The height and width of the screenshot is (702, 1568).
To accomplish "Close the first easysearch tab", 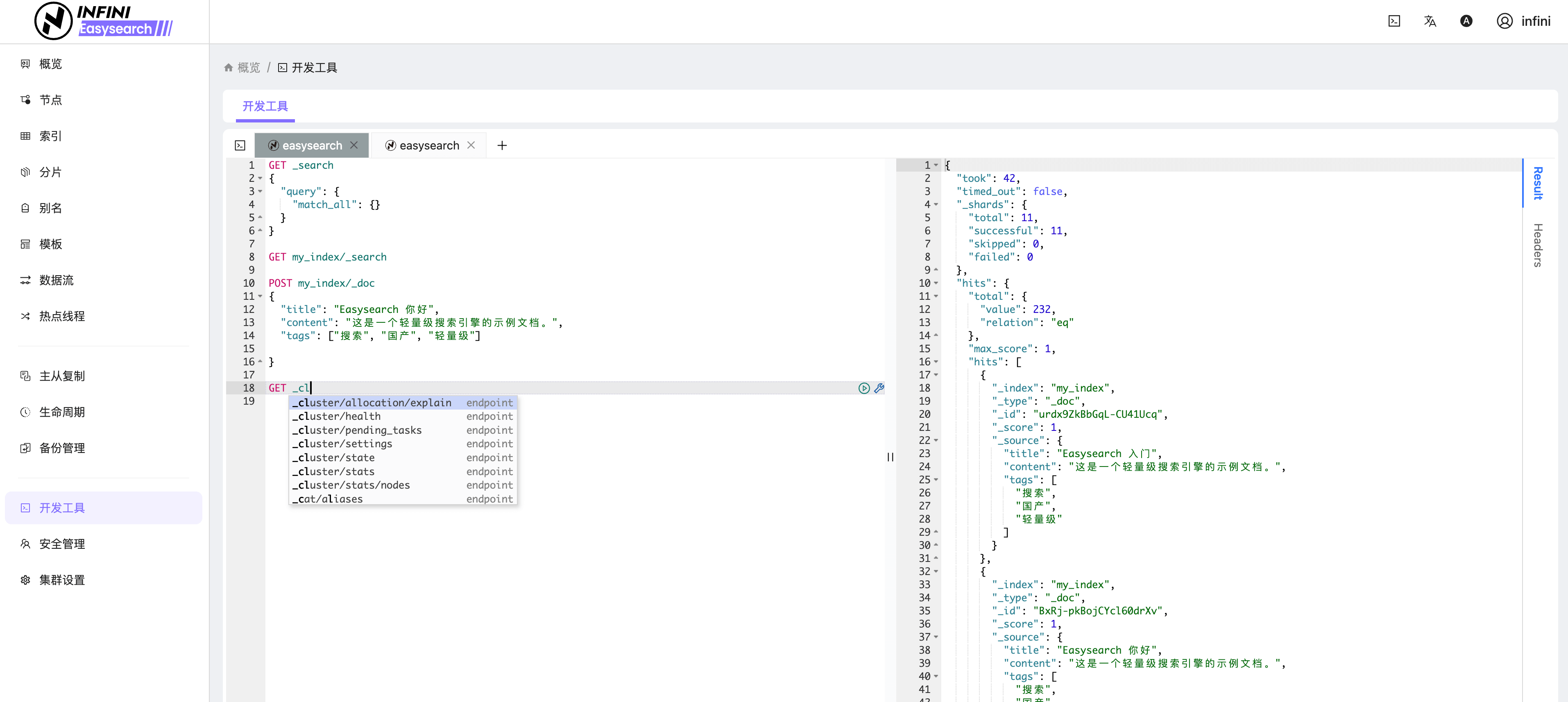I will 353,145.
